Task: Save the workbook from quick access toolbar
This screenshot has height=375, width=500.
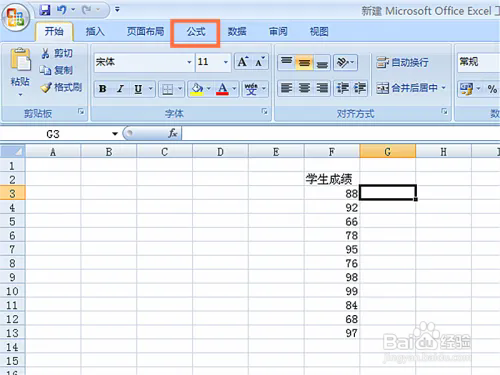Action: [45, 10]
